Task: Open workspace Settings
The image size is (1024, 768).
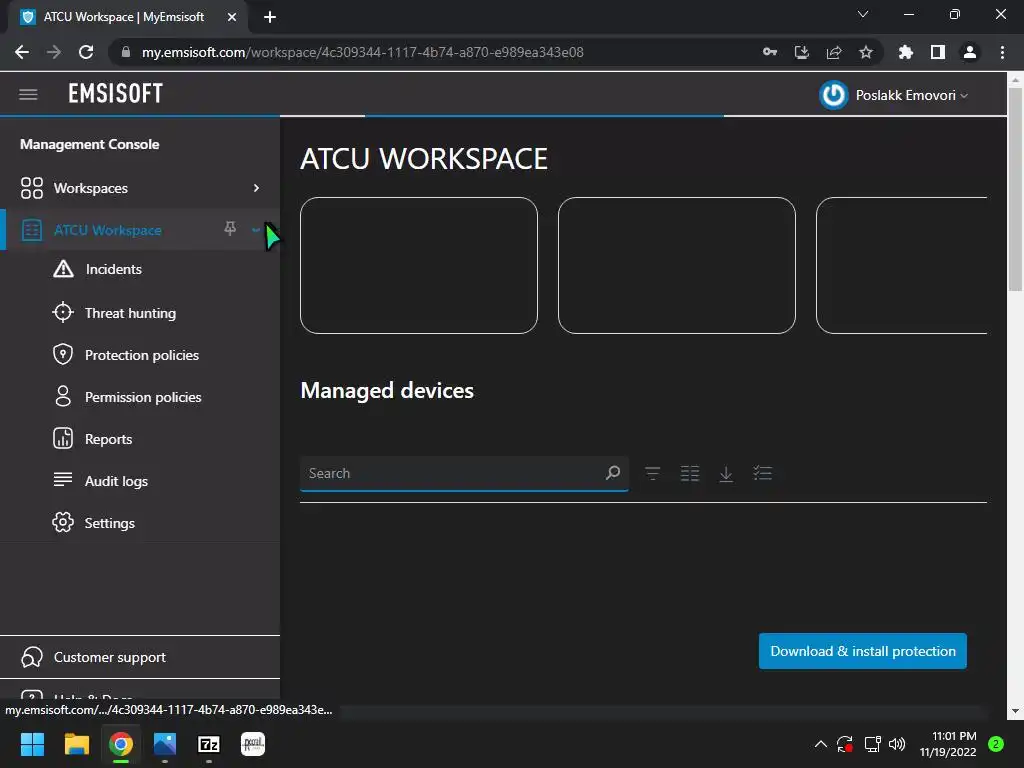Action: click(x=110, y=523)
